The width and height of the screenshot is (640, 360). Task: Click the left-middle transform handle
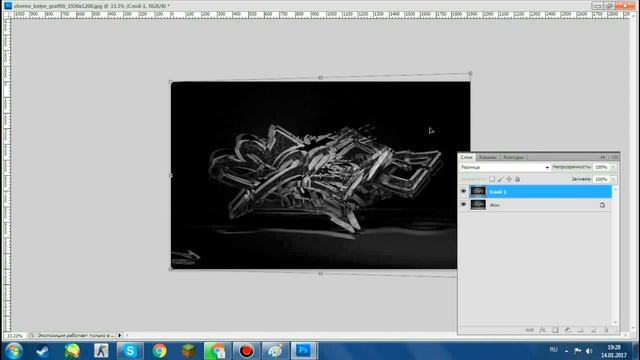[x=171, y=176]
